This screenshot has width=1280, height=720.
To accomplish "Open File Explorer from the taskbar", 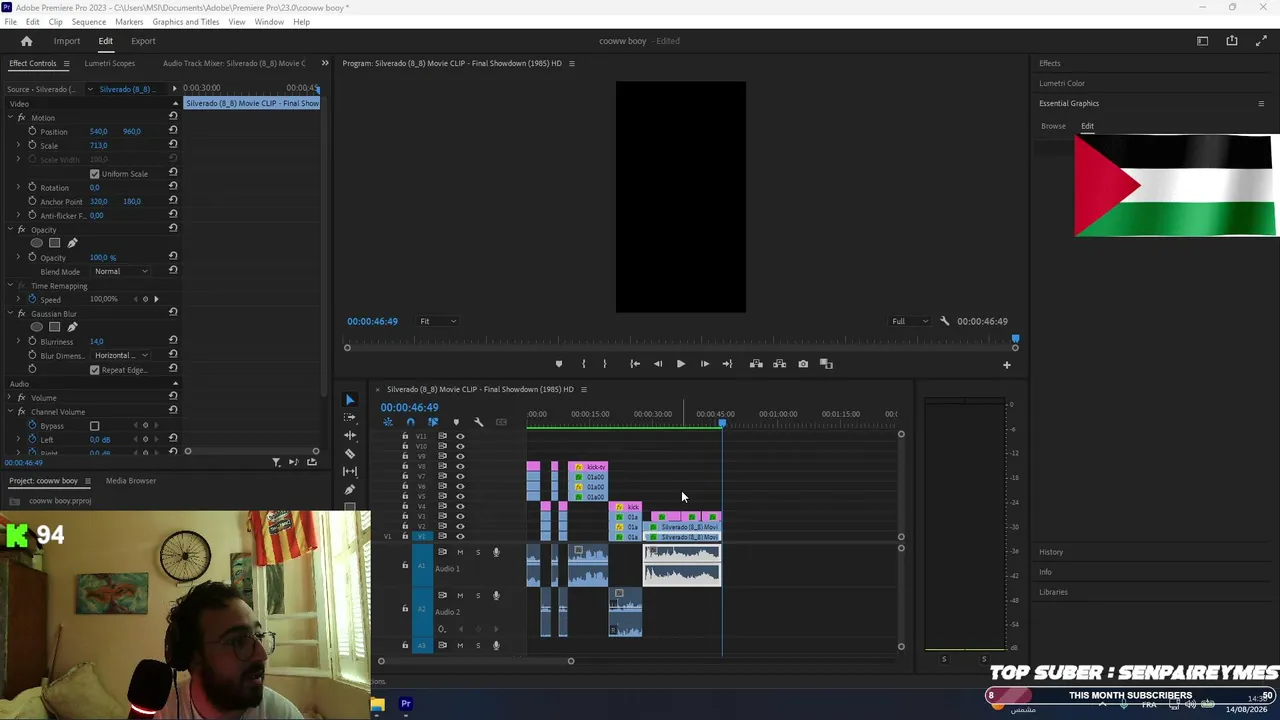I will click(x=377, y=704).
